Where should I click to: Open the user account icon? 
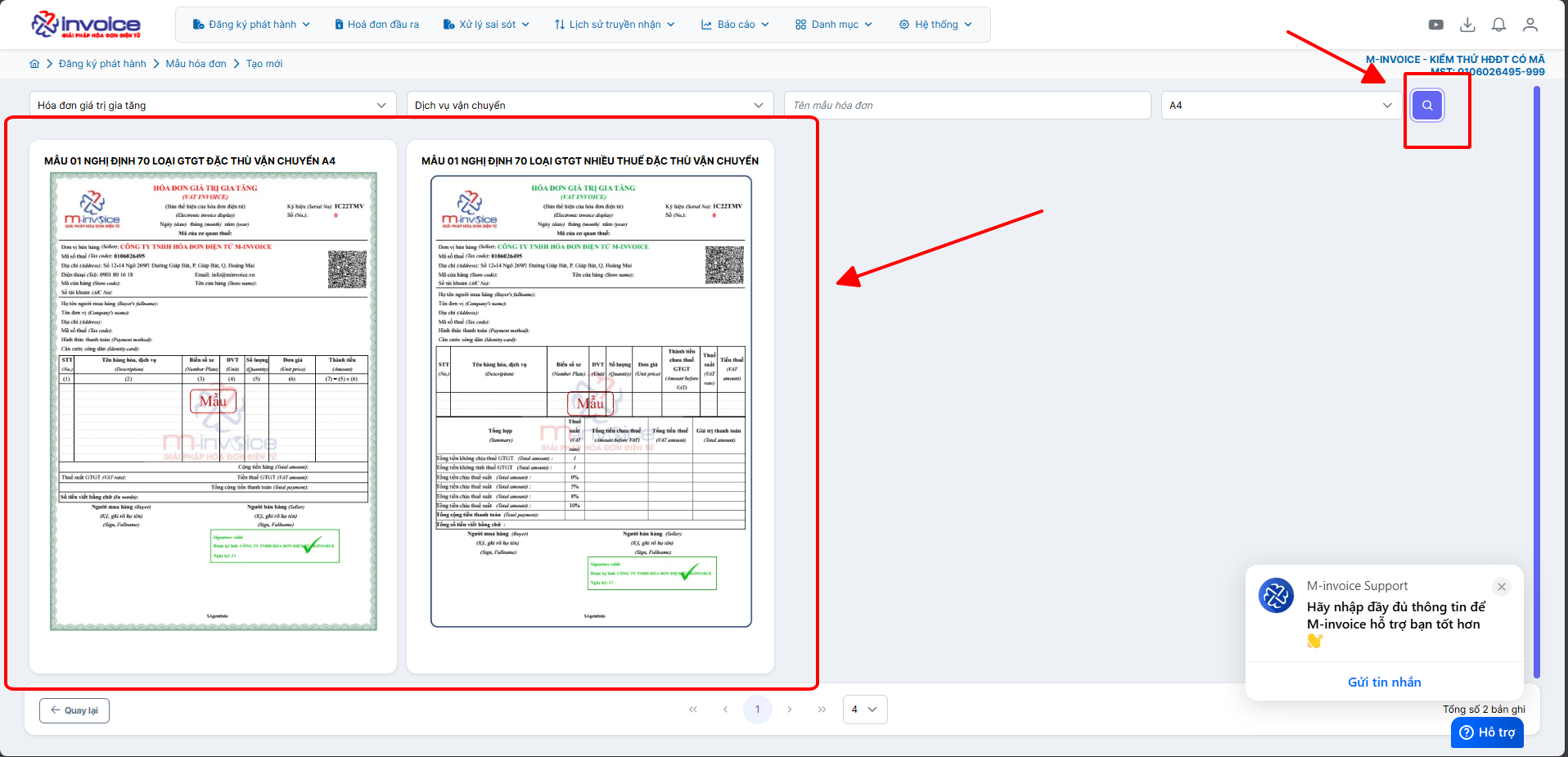coord(1530,25)
